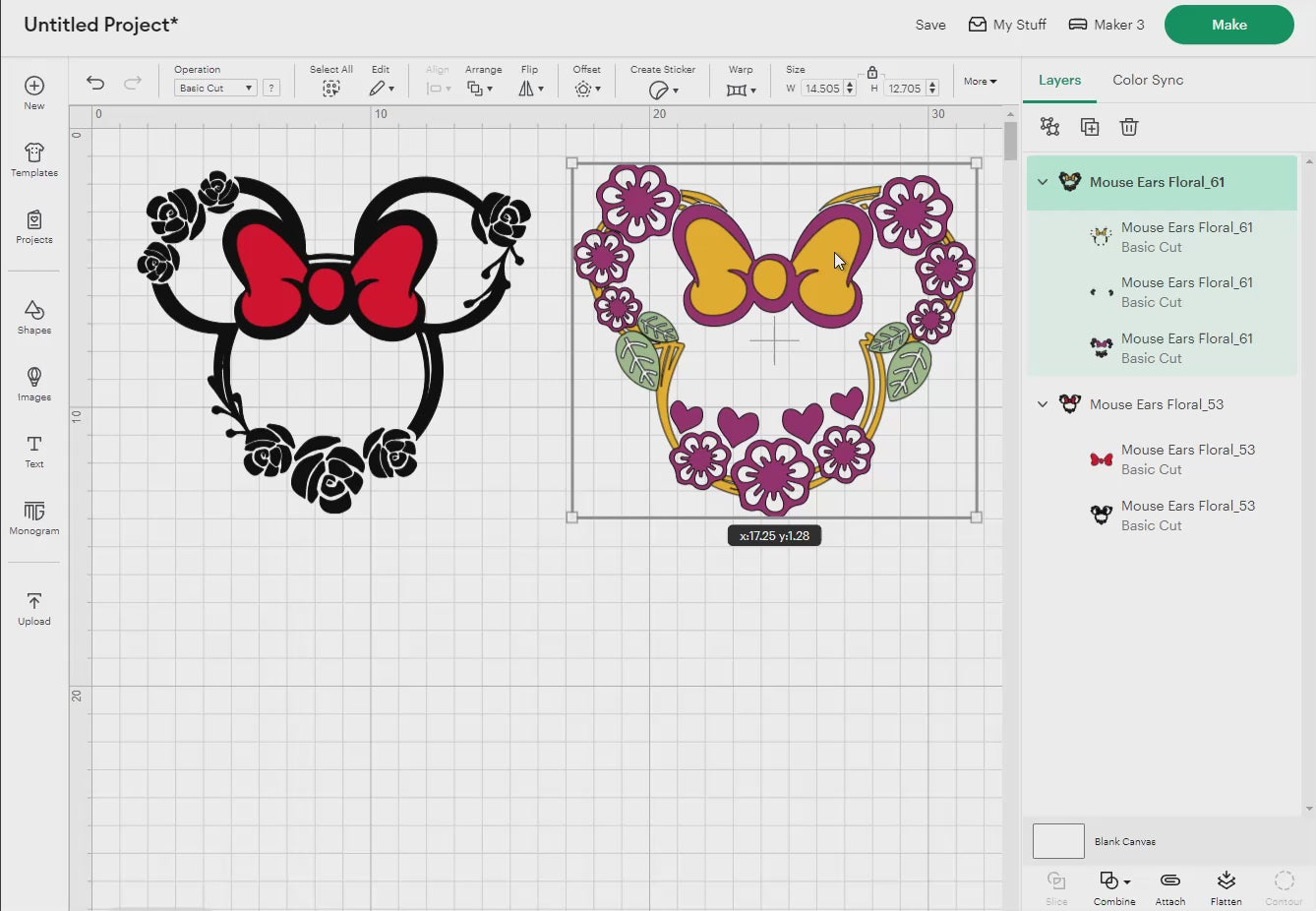Select the black Mouse Ears Floral_53 layer
This screenshot has width=1316, height=911.
tap(1162, 516)
